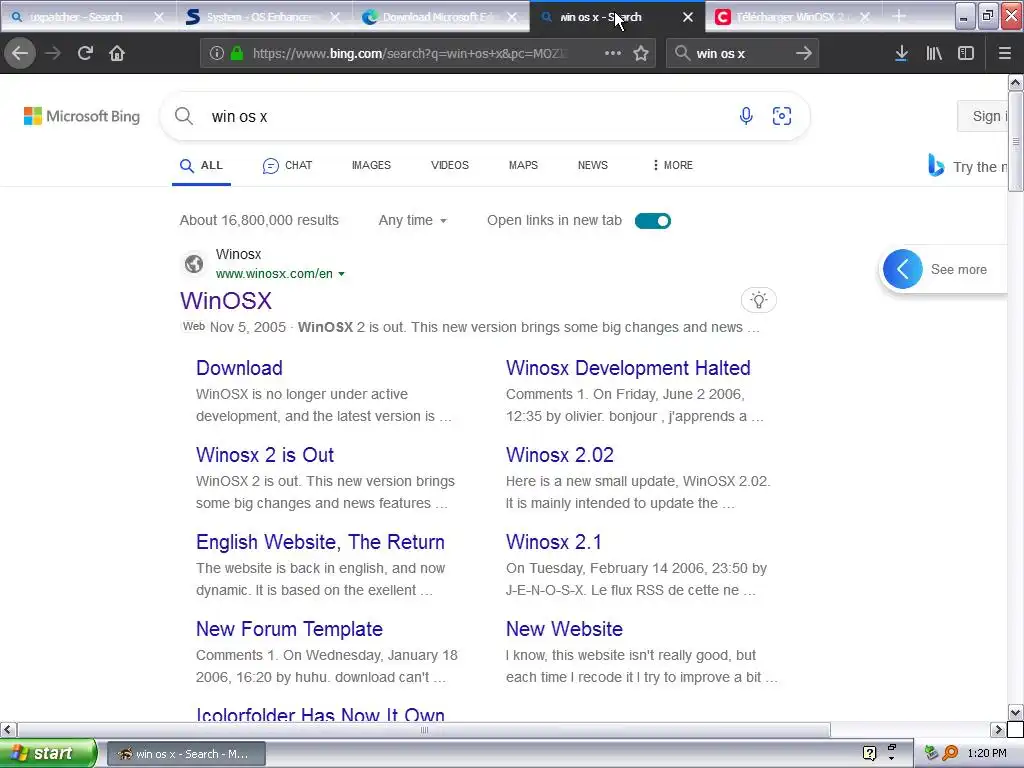Click the lightbulb insights icon beside WinOSX
This screenshot has height=768, width=1024.
coord(758,300)
